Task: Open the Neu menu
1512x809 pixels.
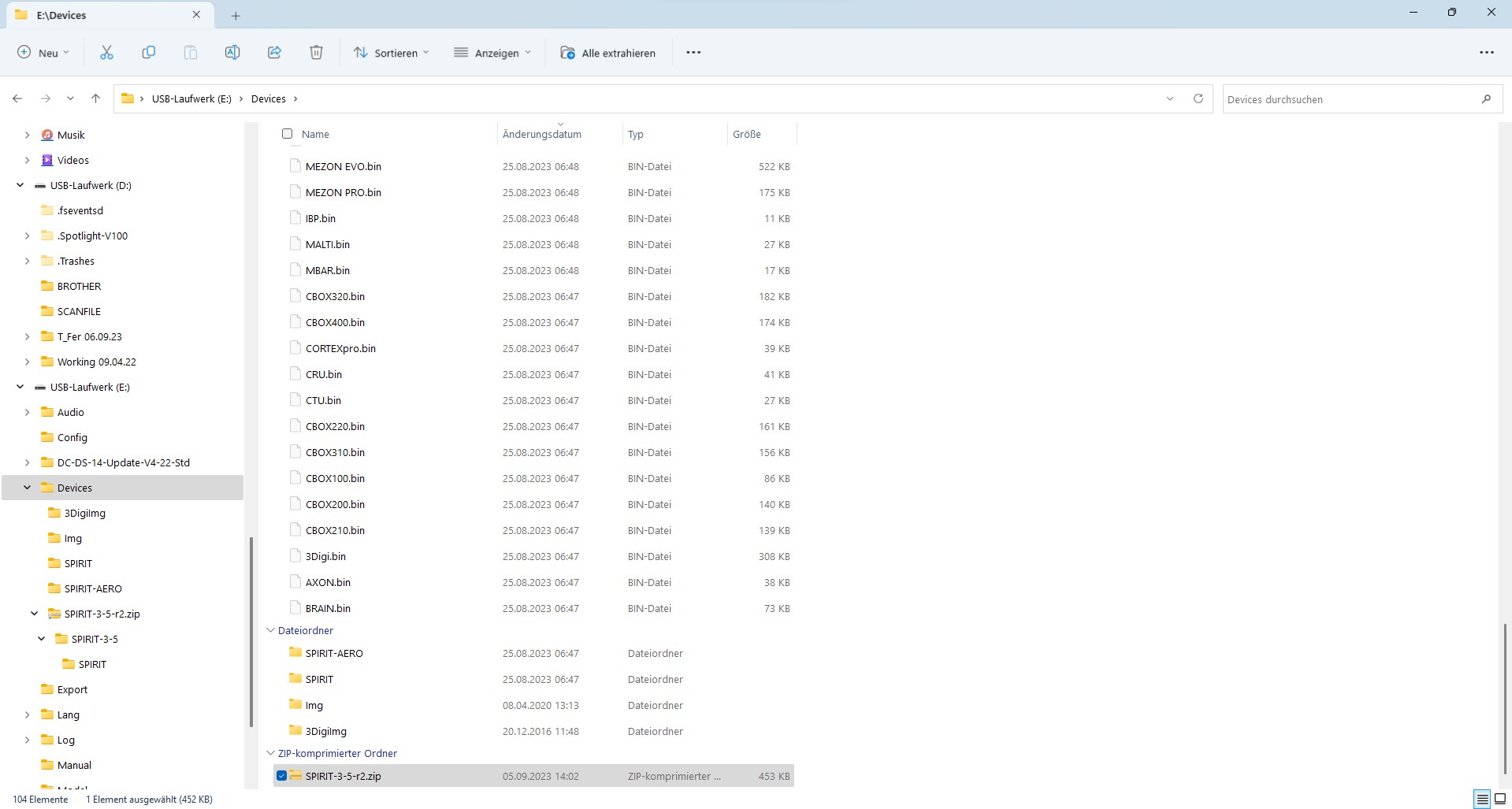Action: click(43, 53)
